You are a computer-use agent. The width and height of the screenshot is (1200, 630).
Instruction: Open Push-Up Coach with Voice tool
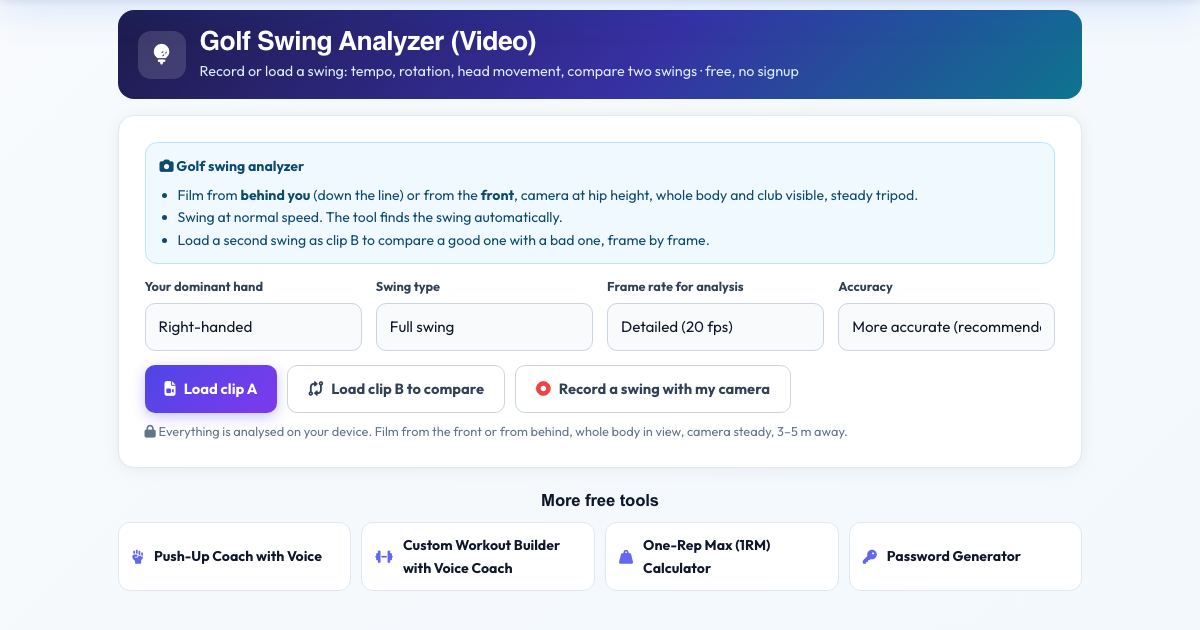(234, 557)
